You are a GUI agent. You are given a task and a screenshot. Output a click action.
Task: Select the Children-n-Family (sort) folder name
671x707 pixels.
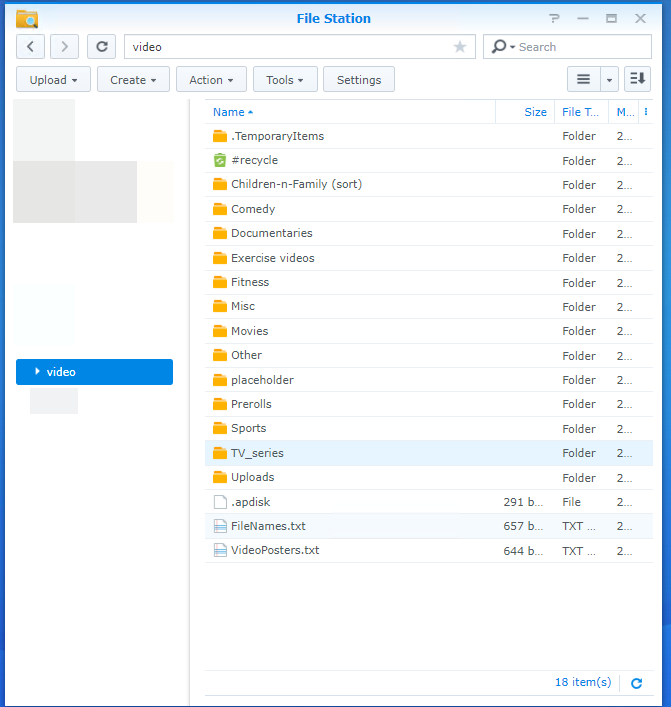[x=297, y=184]
